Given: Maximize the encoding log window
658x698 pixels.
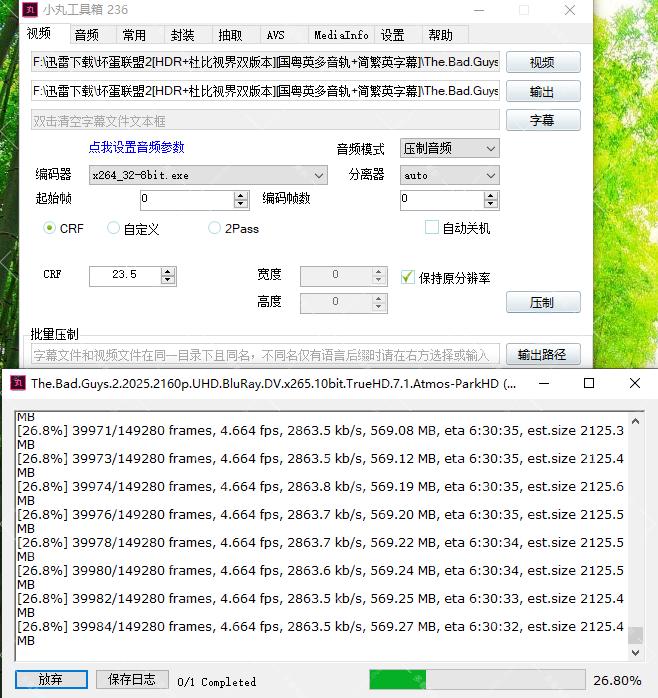Looking at the screenshot, I should [589, 383].
